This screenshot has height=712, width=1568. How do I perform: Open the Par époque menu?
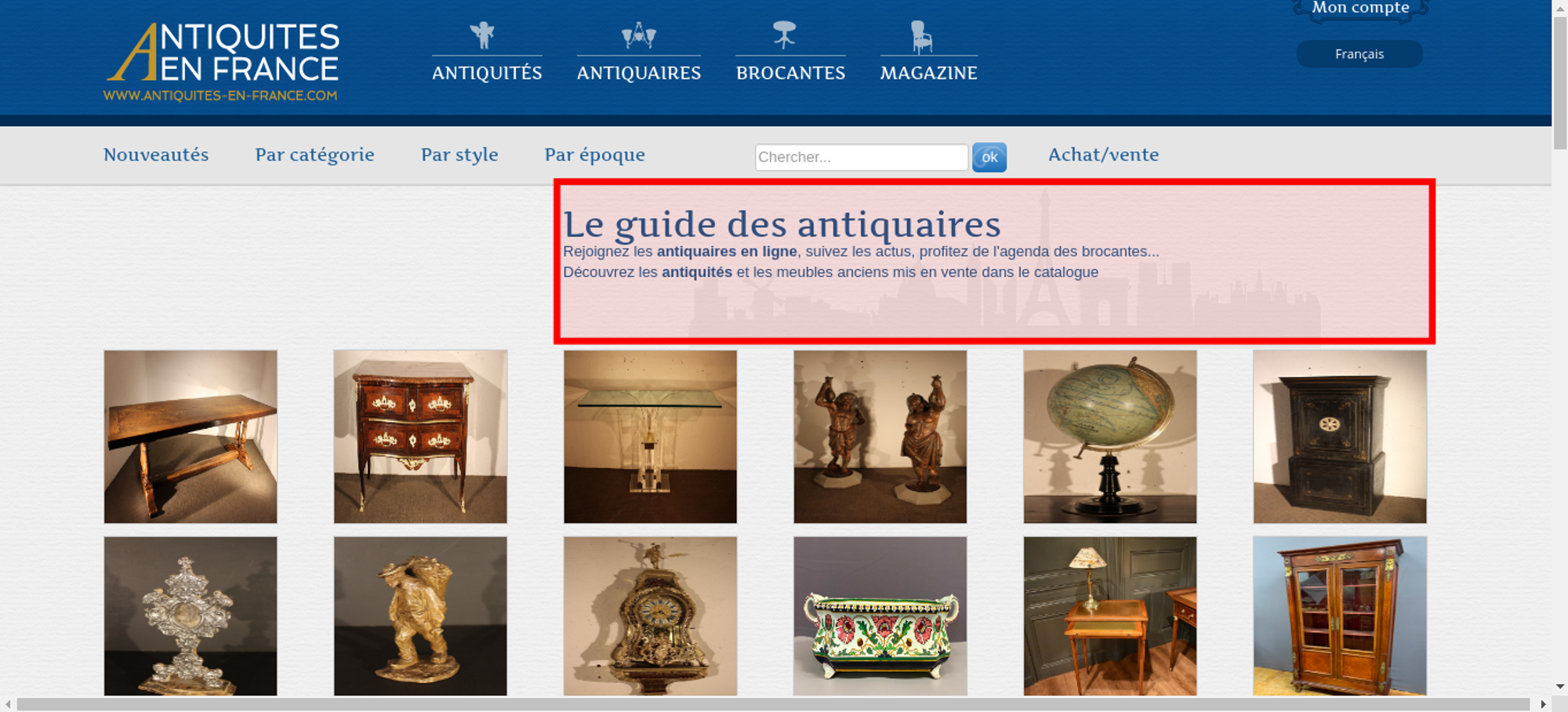pos(595,154)
